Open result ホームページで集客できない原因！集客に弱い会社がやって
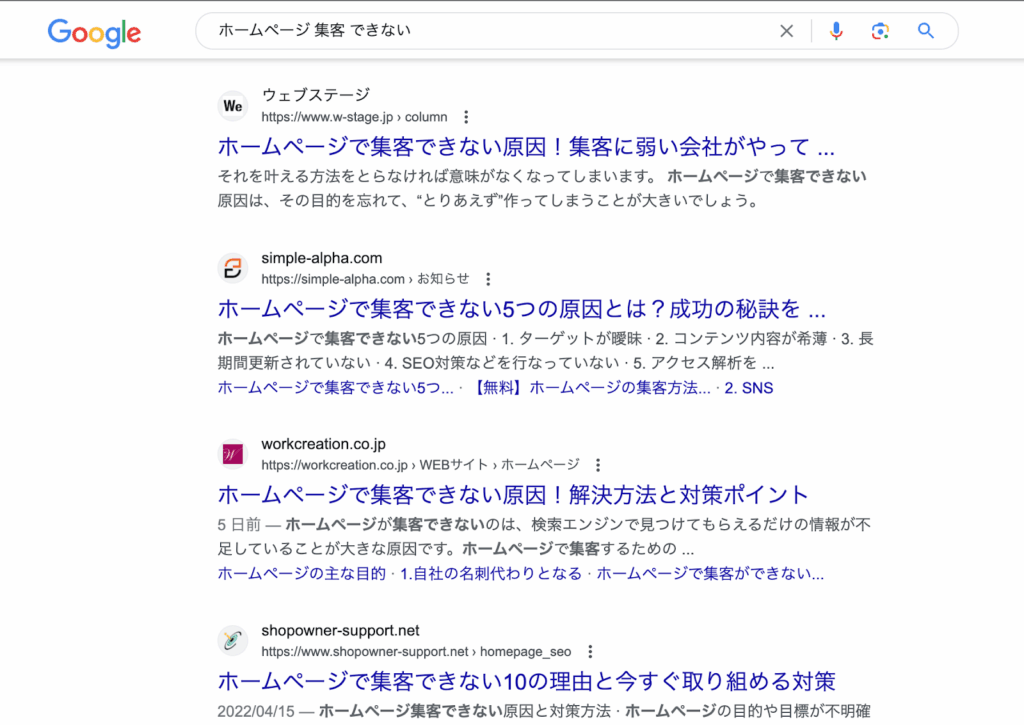 pos(526,147)
